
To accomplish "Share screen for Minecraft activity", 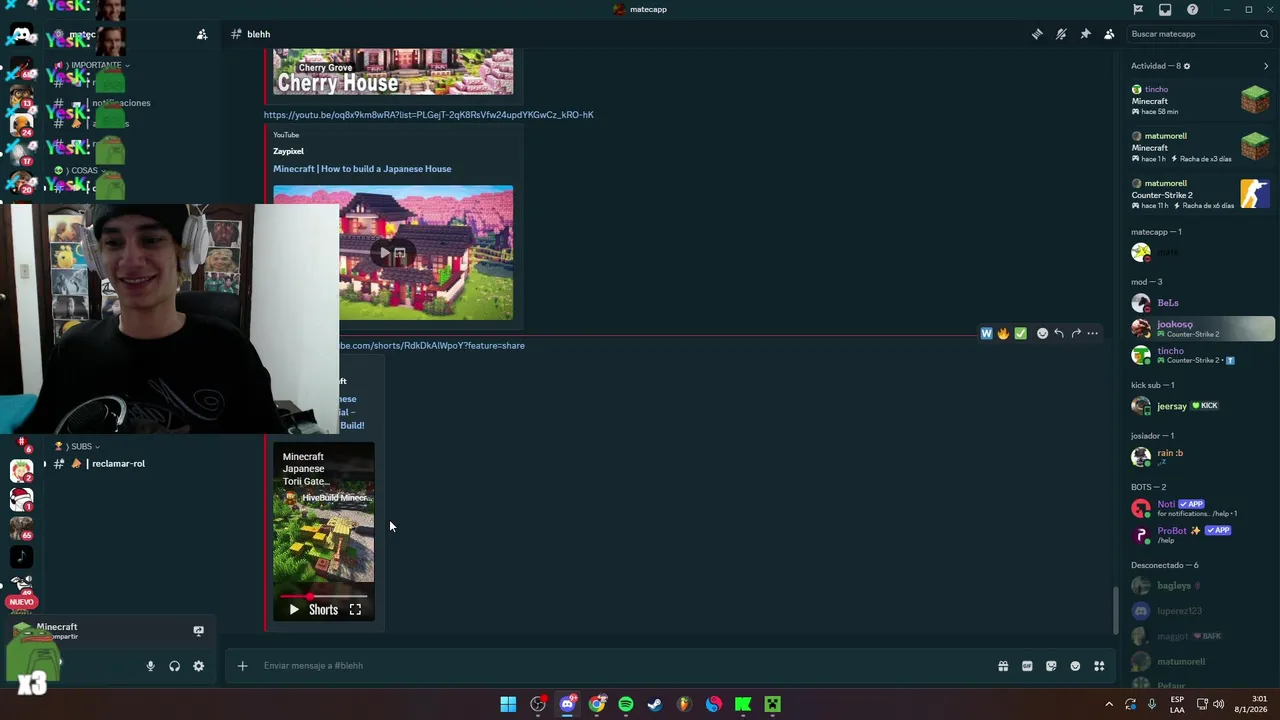I will [198, 631].
